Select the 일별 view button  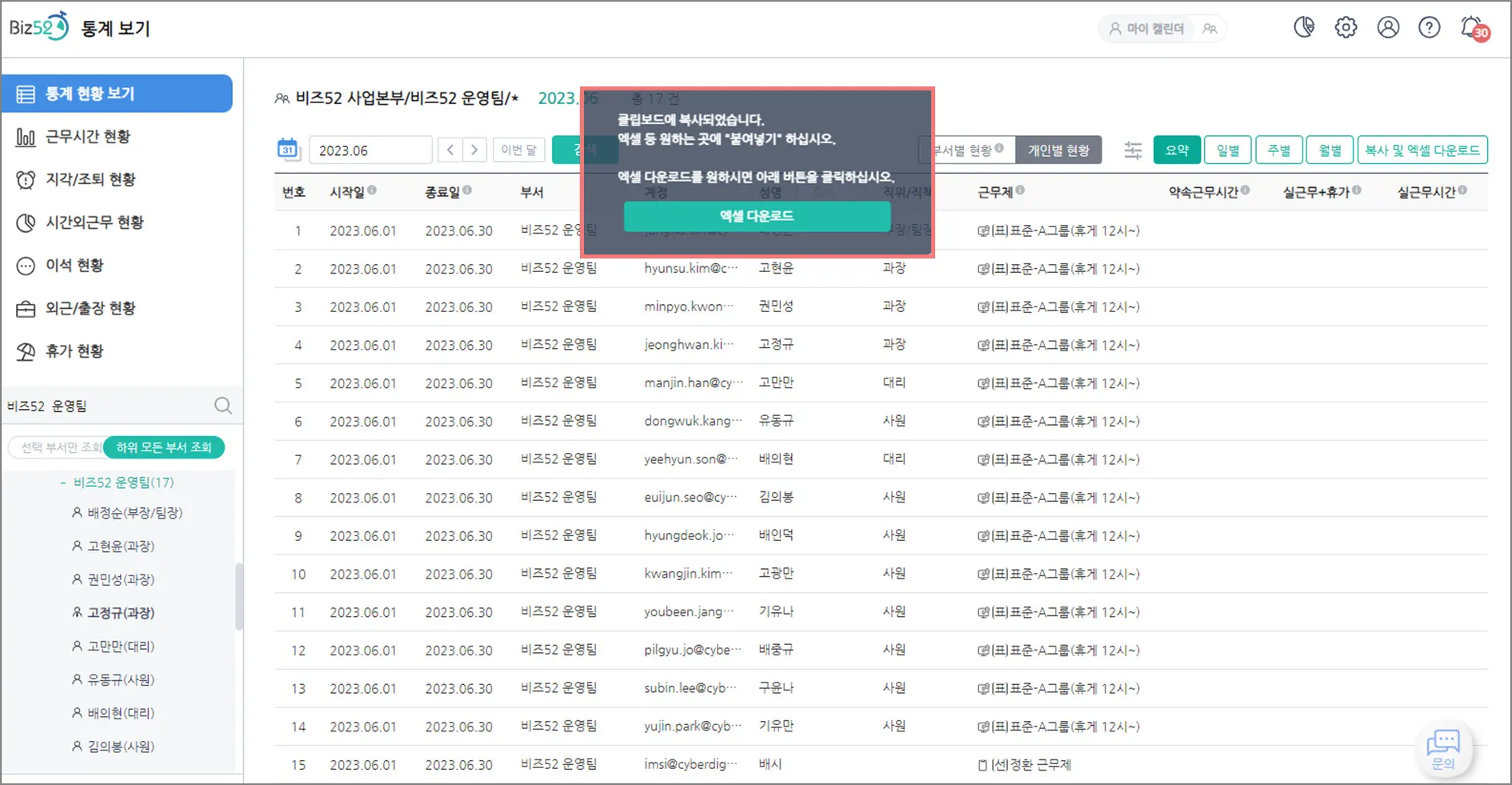point(1228,150)
